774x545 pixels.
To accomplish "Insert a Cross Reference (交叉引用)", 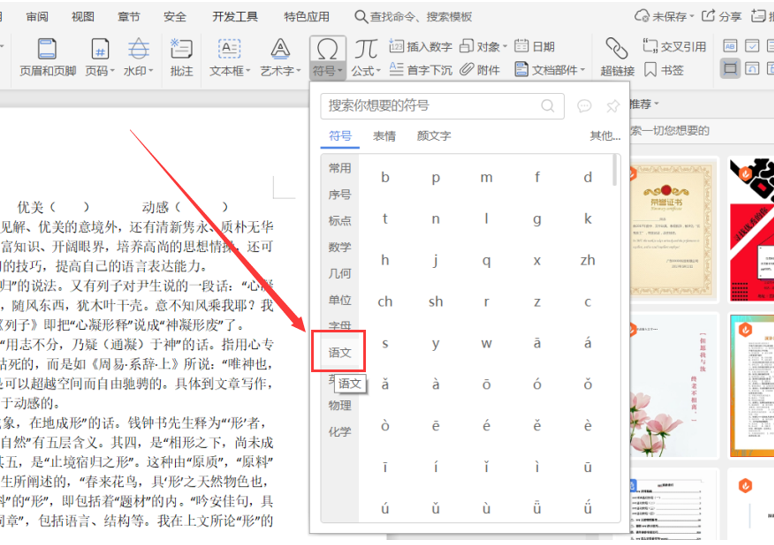I will coord(674,46).
